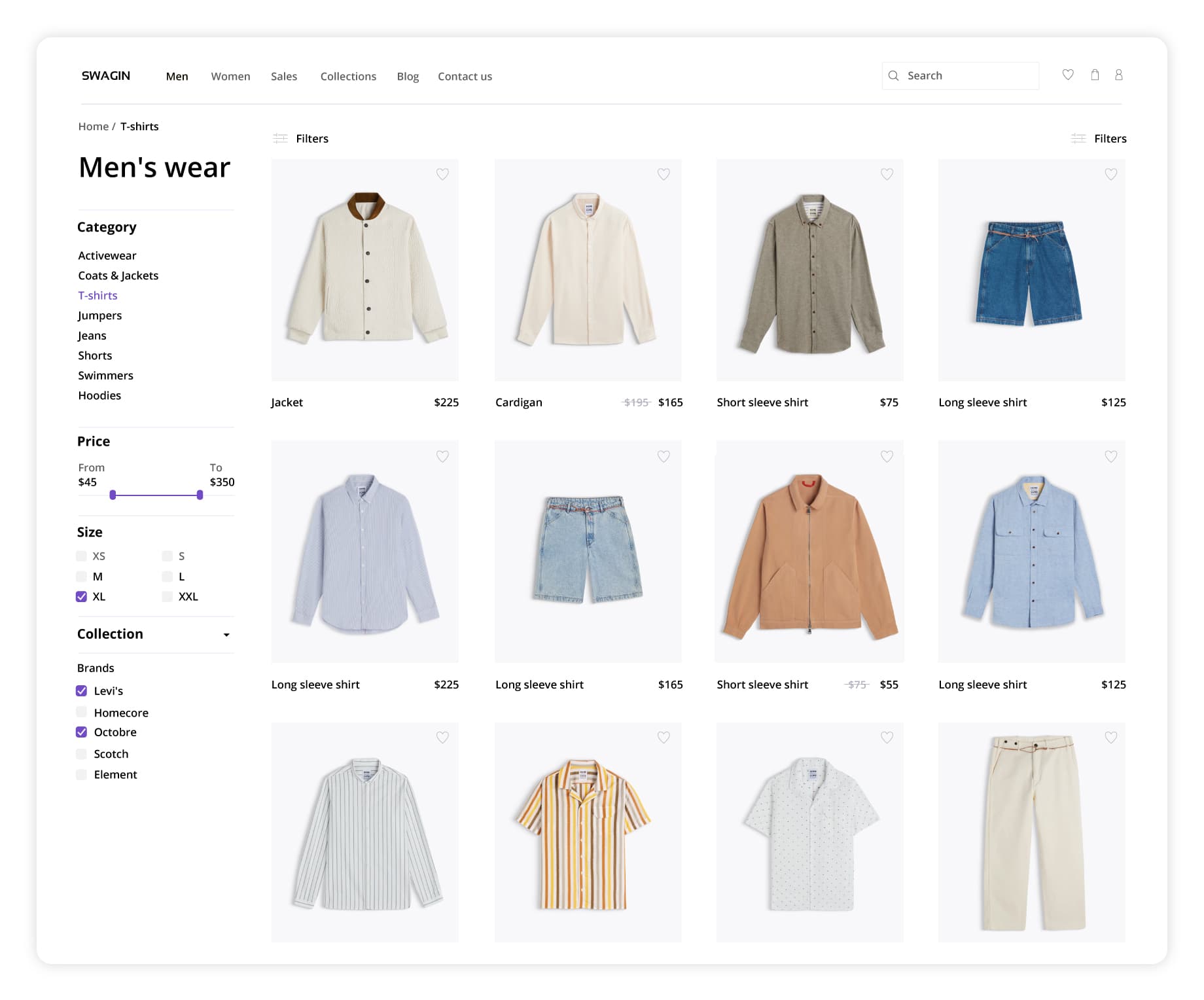1204x1000 pixels.
Task: Open the wishlist heart icon in header
Action: coord(1067,75)
